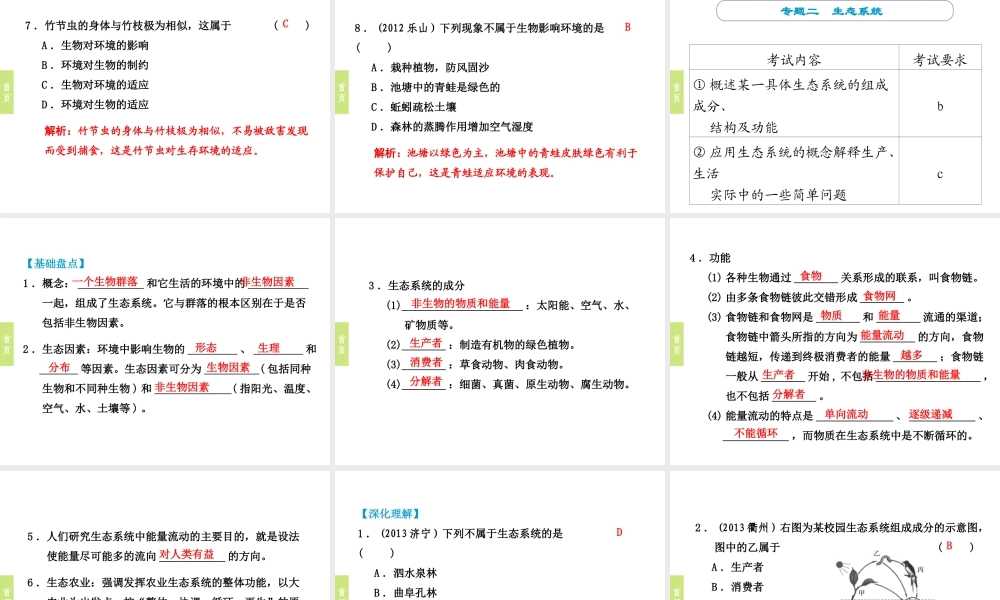Click the green 首页 button on the question 7 slide
This screenshot has width=1000, height=600.
coord(6,92)
